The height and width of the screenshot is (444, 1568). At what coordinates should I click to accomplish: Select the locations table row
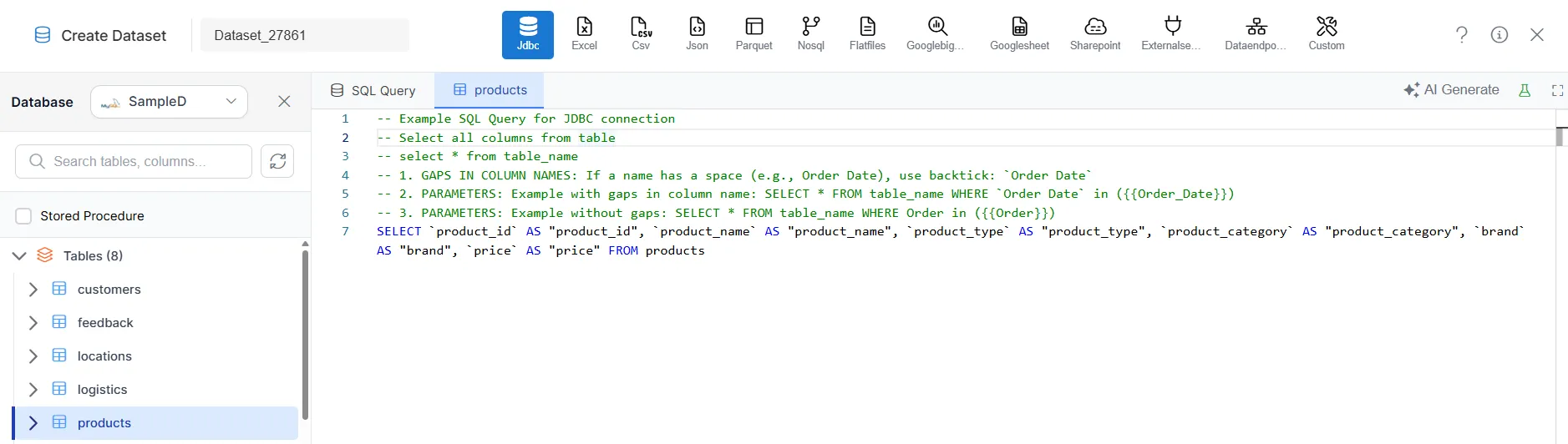[x=155, y=356]
